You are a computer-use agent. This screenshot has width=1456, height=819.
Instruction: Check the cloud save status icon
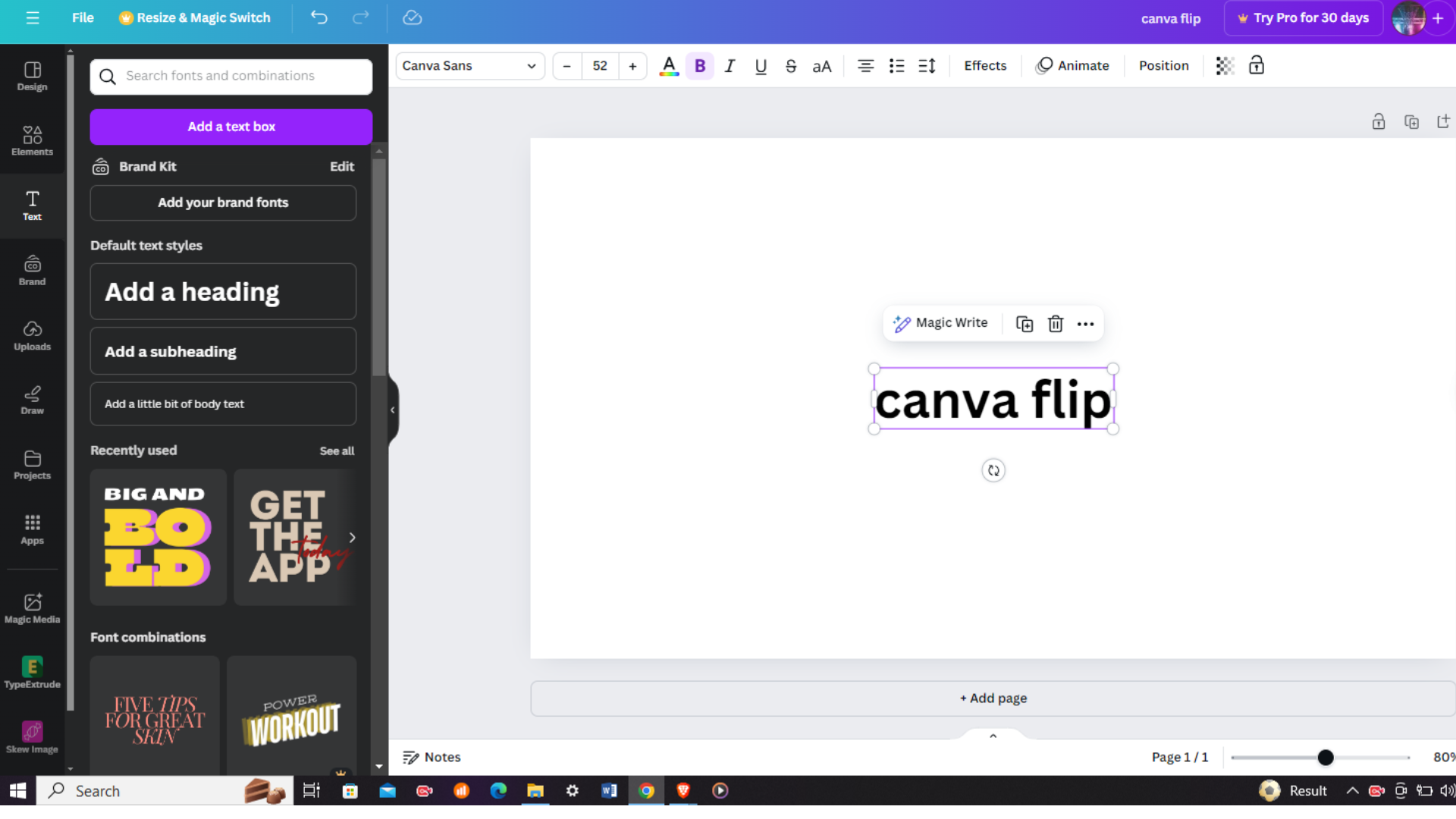click(412, 17)
